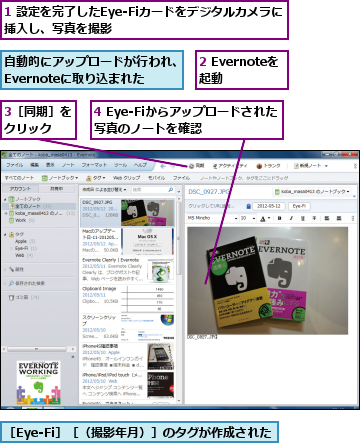The width and height of the screenshot is (360, 443).
Task: Collapse the タグ tree section
Action: 5,234
